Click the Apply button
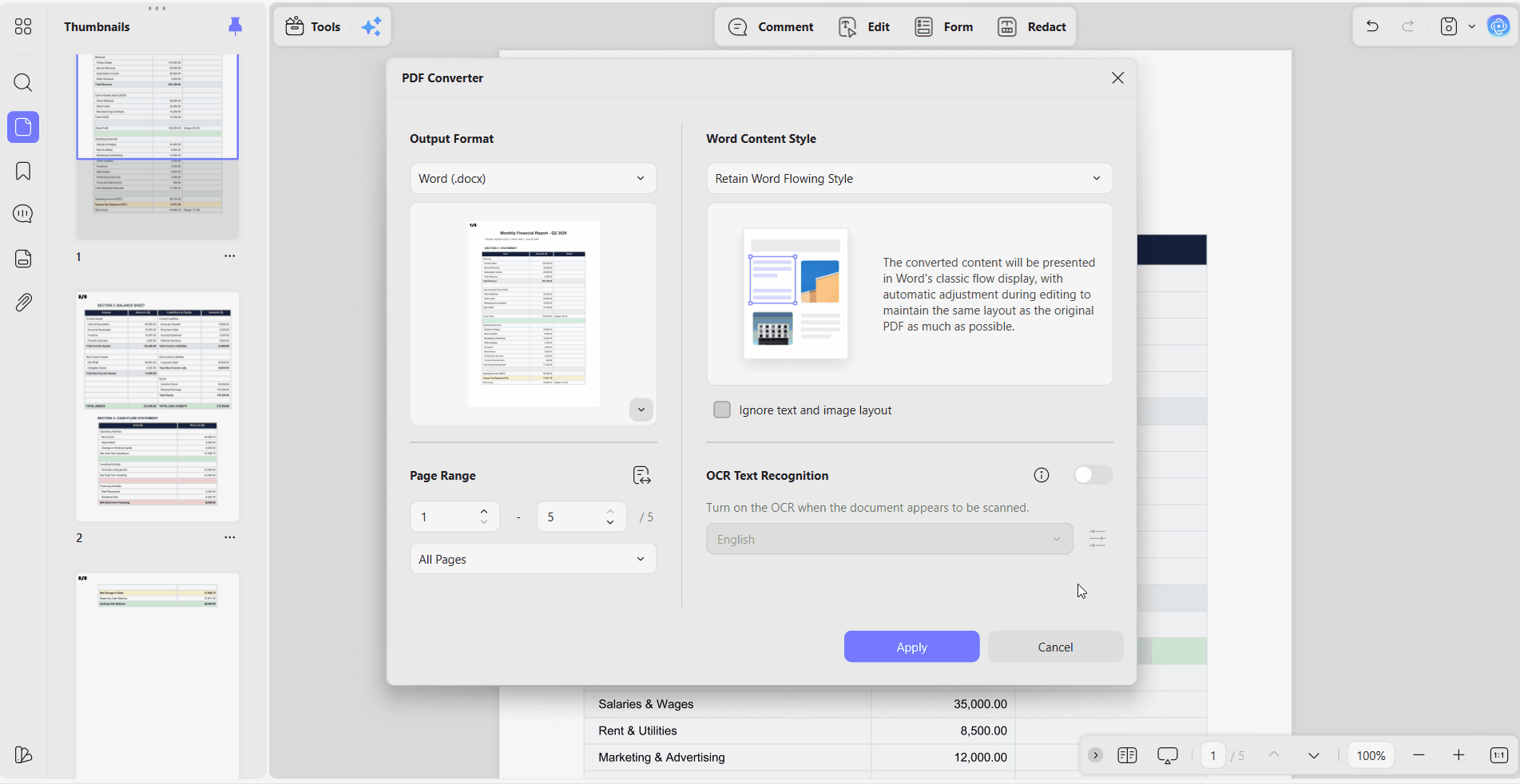 coord(911,647)
